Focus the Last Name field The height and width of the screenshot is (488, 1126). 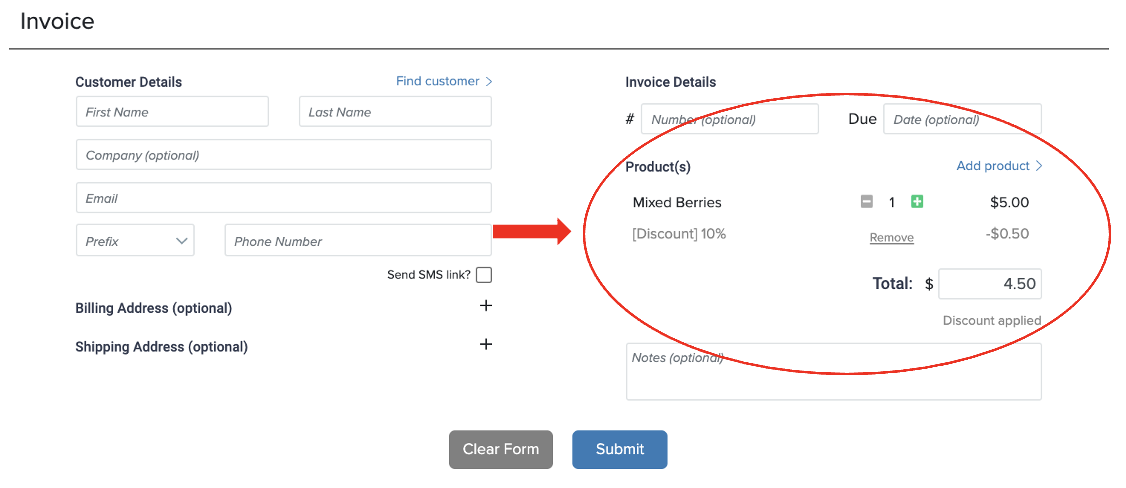(x=395, y=112)
